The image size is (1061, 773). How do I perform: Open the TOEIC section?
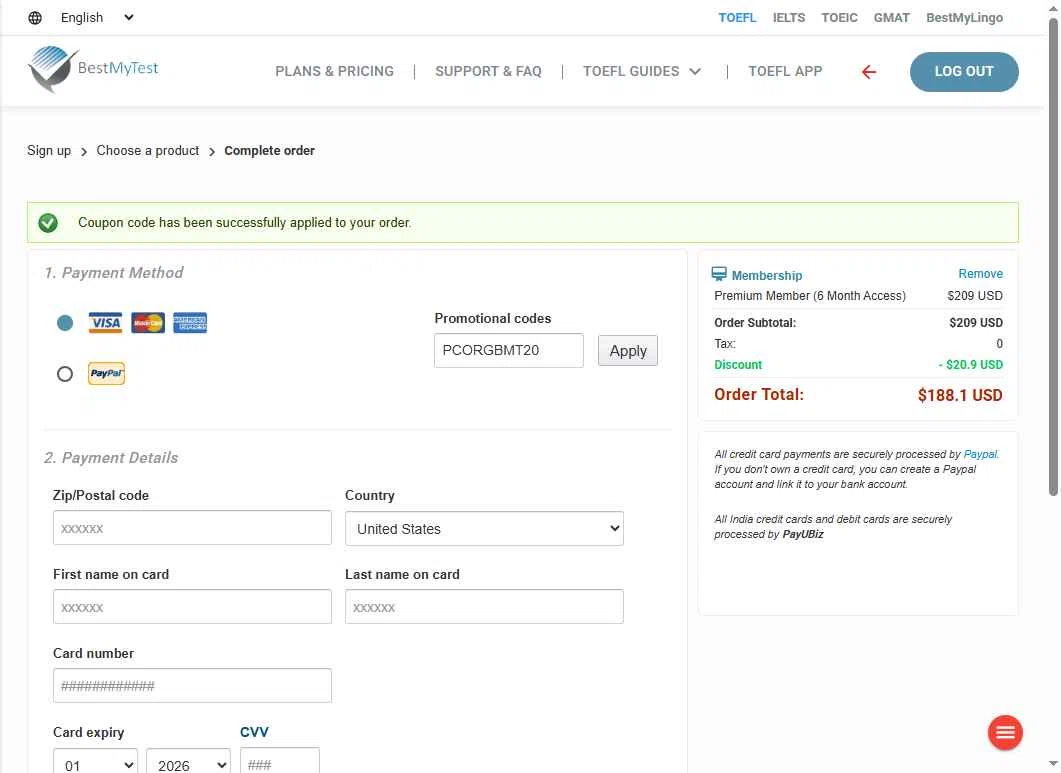tap(839, 18)
